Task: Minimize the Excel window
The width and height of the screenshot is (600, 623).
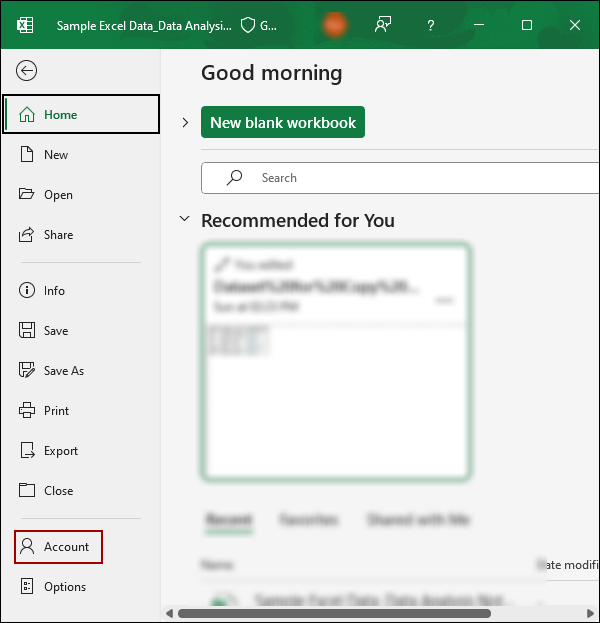Action: 479,25
